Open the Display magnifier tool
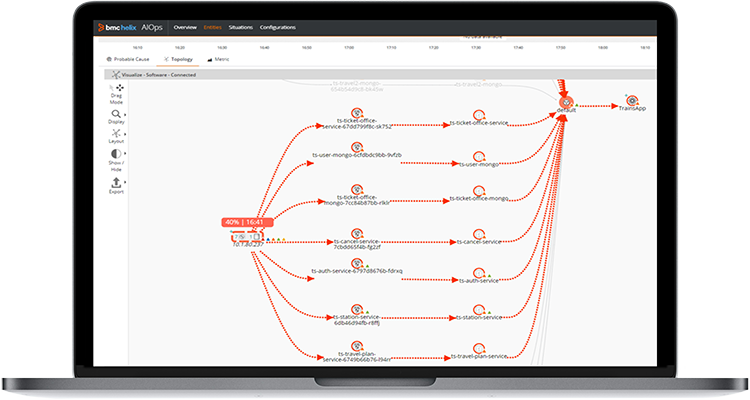 tap(116, 114)
